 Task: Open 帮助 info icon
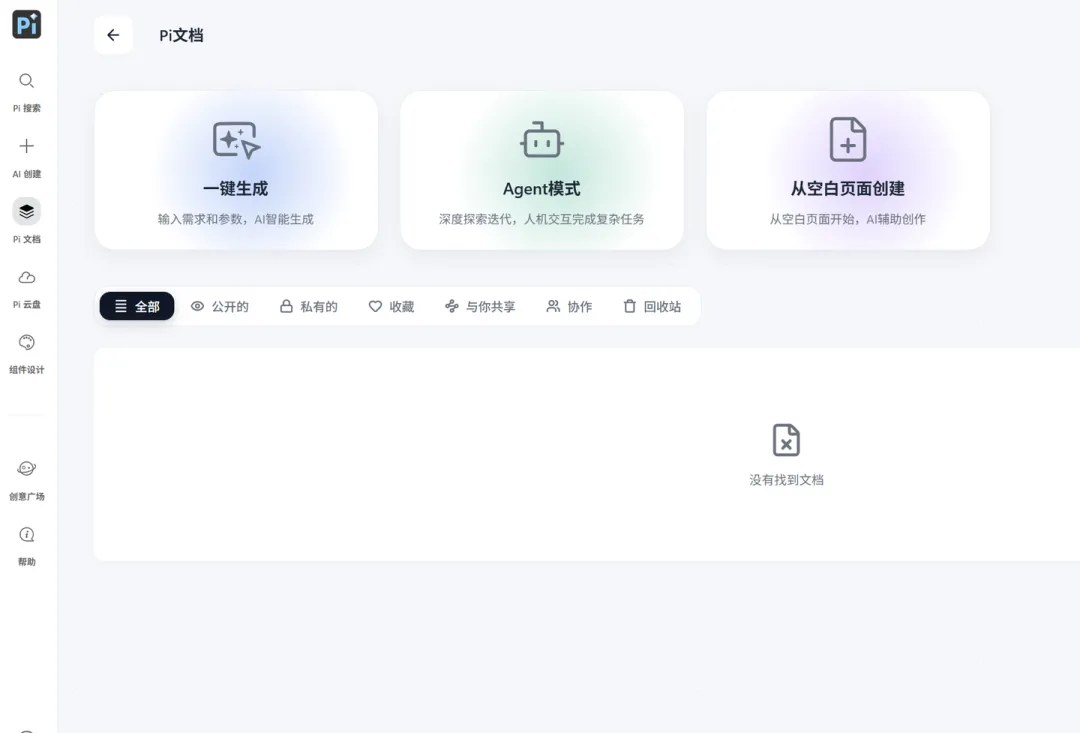click(x=26, y=535)
